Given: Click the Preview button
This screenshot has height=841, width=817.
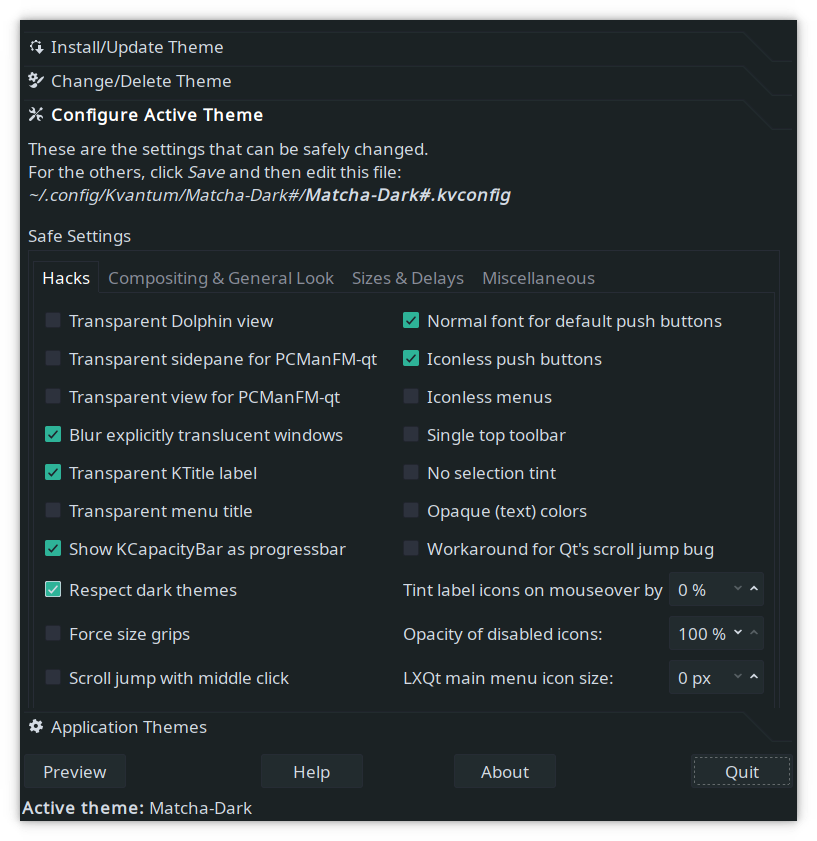Looking at the screenshot, I should [x=75, y=771].
